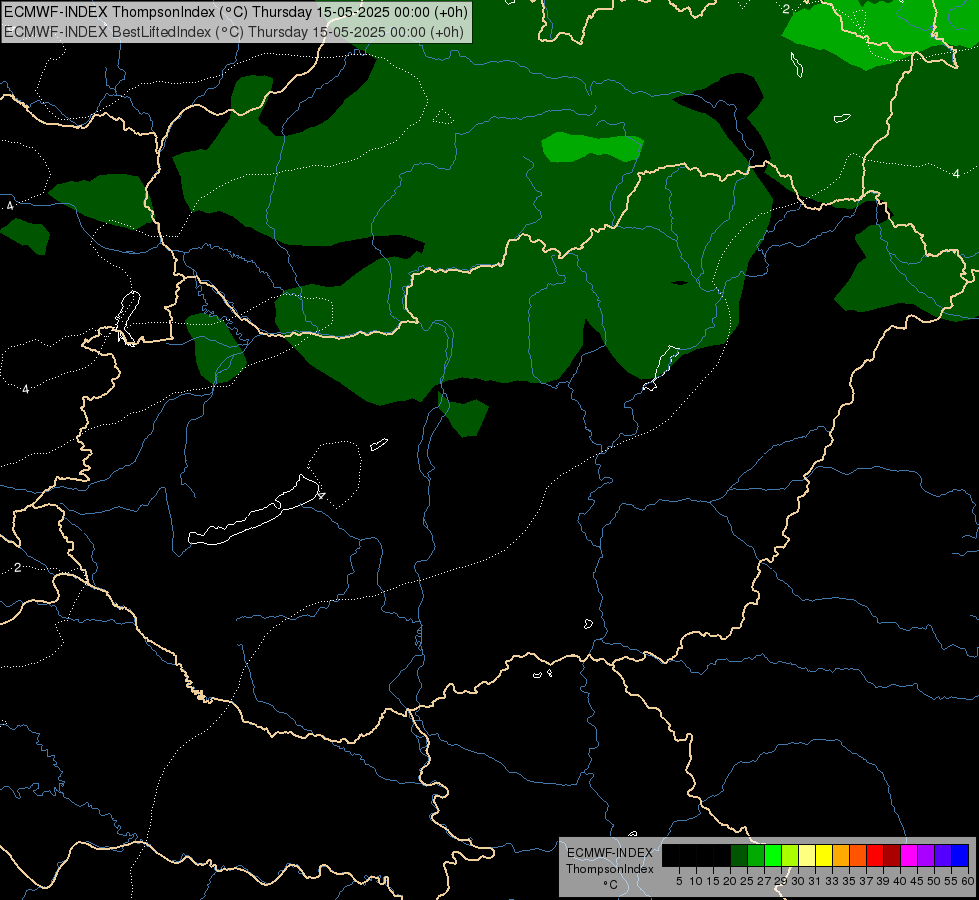
Task: Click the legend tick value '60'
Action: pos(968,881)
